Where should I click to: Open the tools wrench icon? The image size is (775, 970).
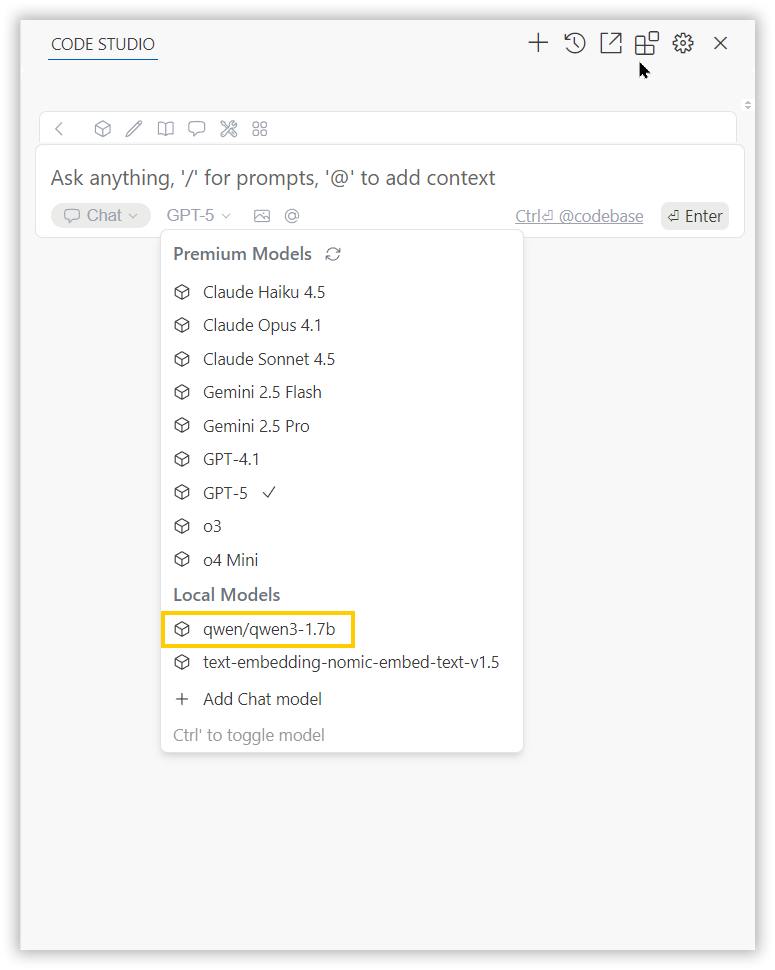point(228,128)
